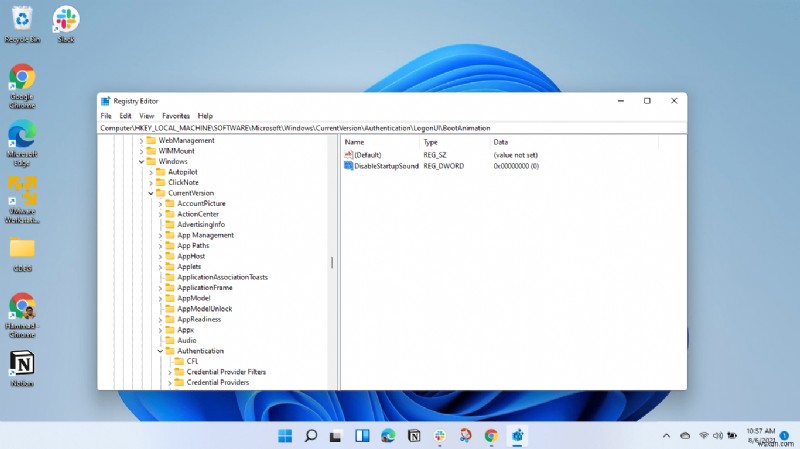Select the AppReadiness key
This screenshot has height=449, width=800.
pos(199,319)
